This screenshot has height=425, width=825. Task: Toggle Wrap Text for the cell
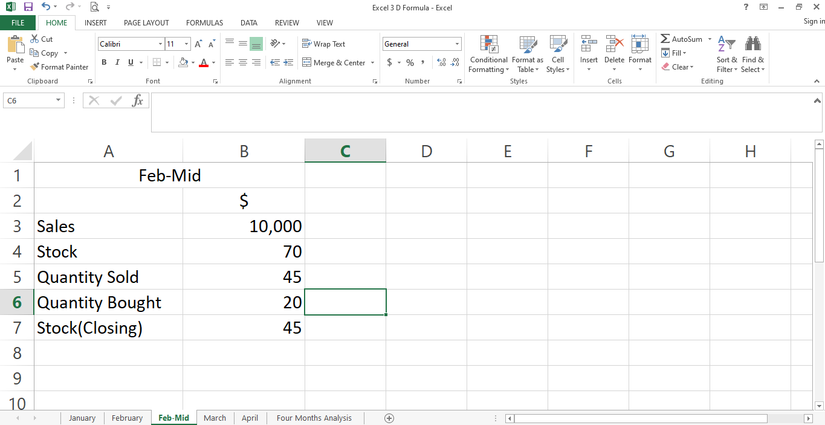click(x=323, y=44)
